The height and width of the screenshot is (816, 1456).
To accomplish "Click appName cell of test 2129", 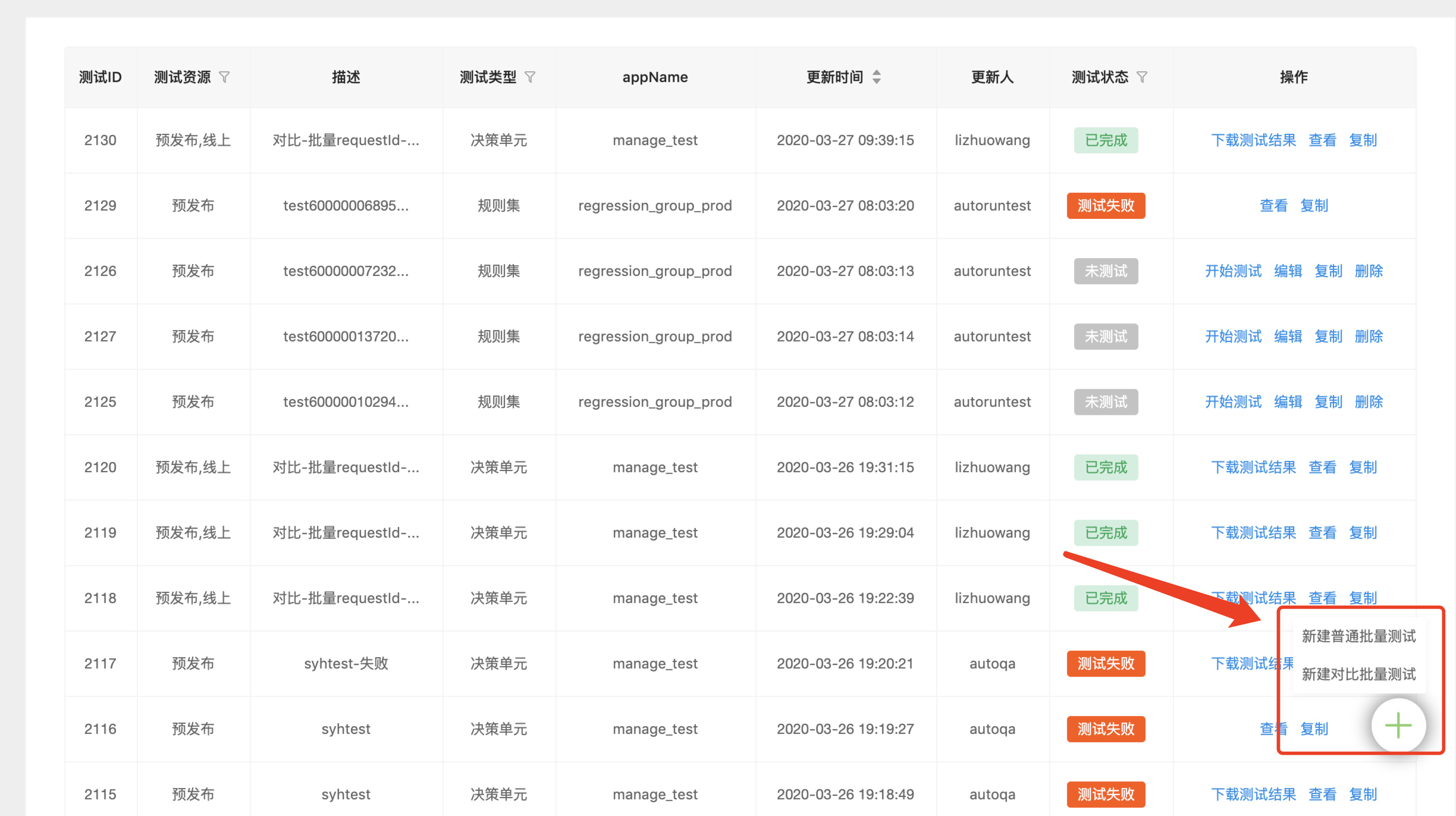I will coord(655,206).
